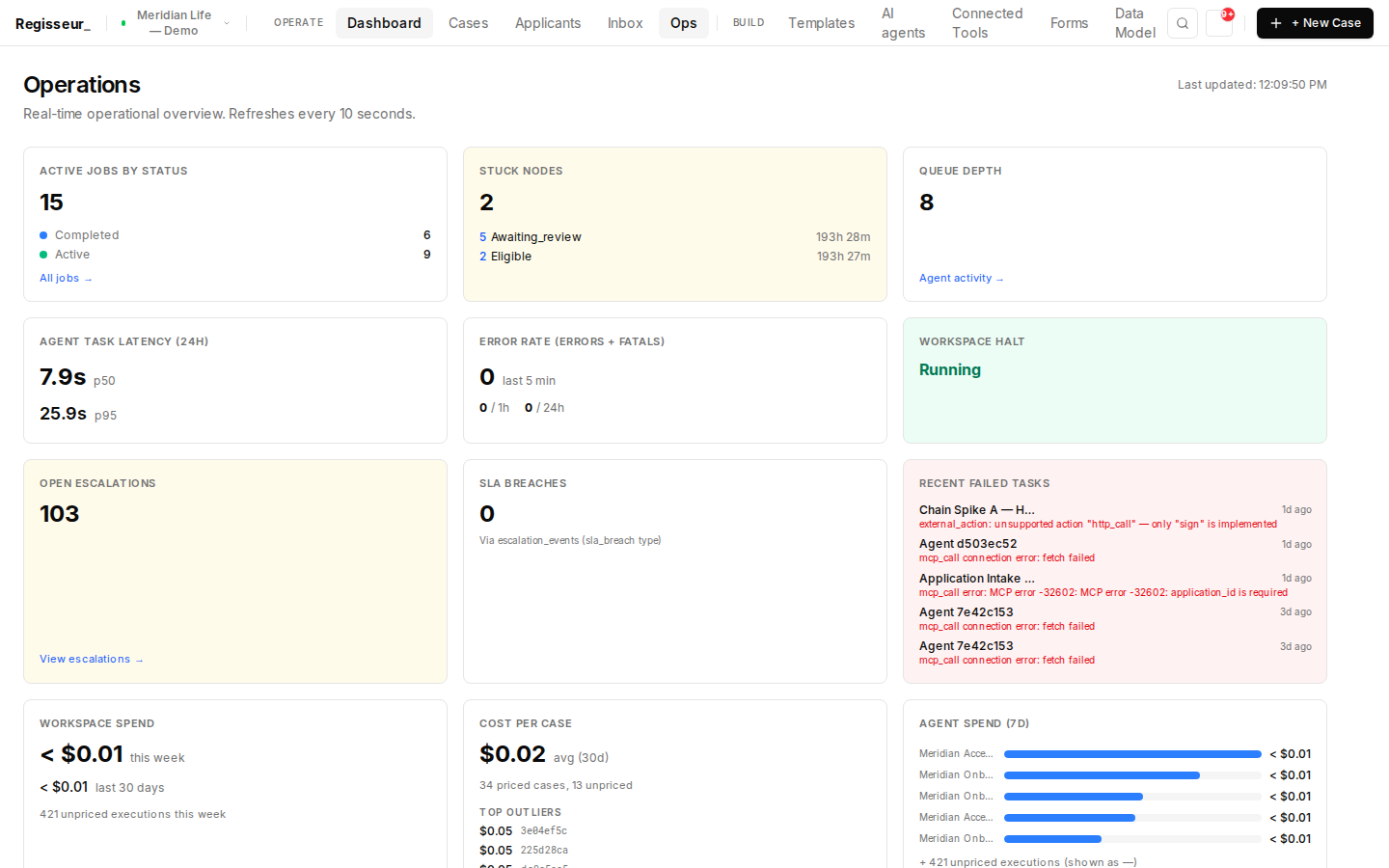
Task: Open the search icon button
Action: coord(1182,23)
